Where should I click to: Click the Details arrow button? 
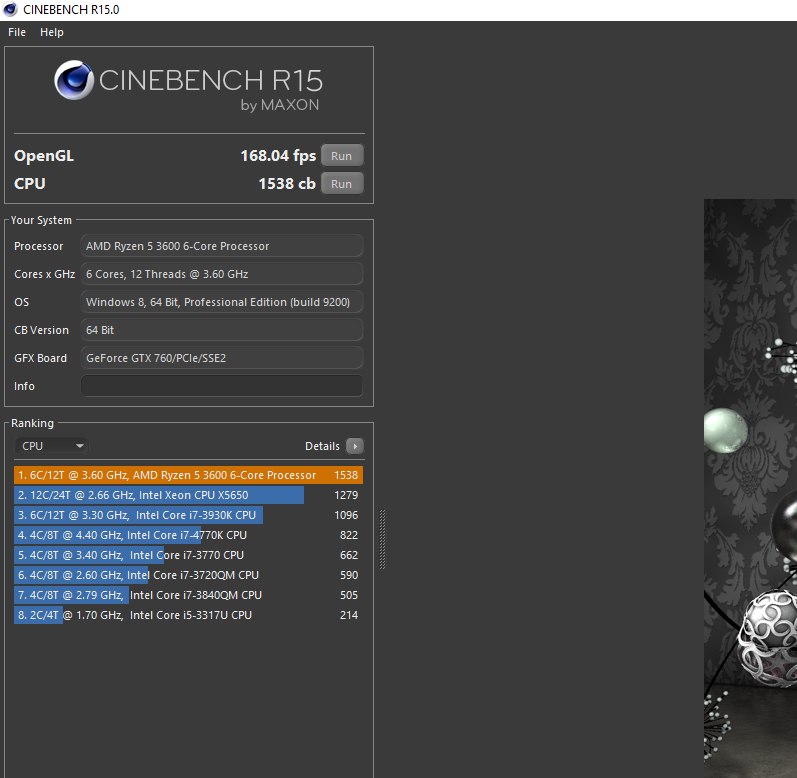[354, 446]
